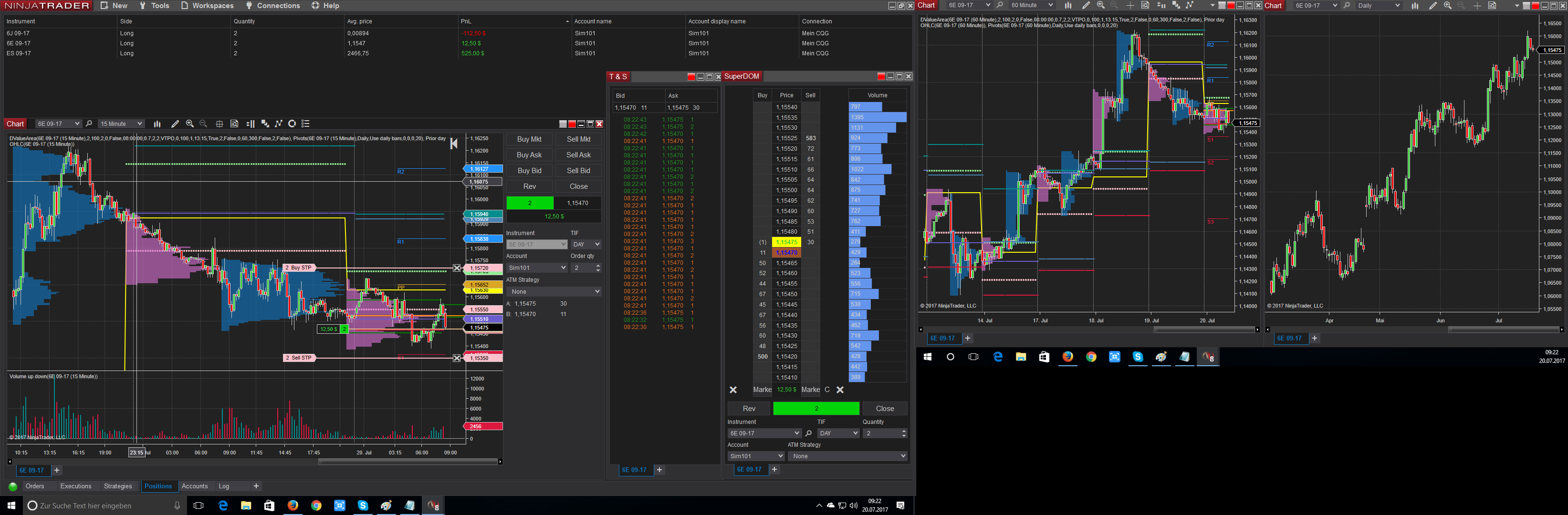Open the New menu
This screenshot has width=1568, height=515.
tap(114, 5)
